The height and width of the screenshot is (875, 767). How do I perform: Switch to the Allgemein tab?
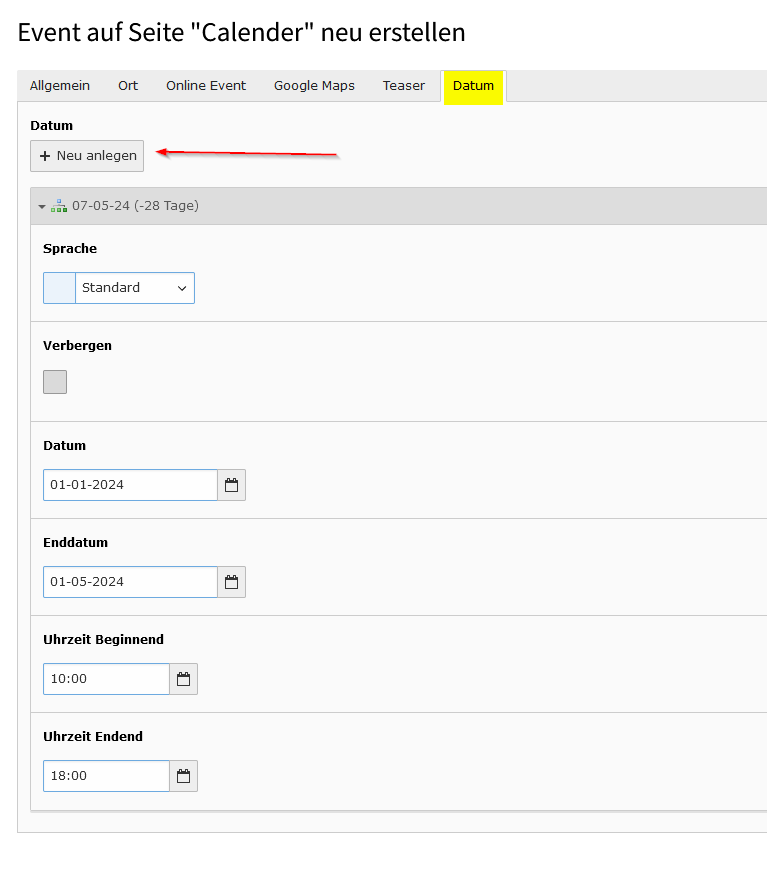tap(60, 85)
